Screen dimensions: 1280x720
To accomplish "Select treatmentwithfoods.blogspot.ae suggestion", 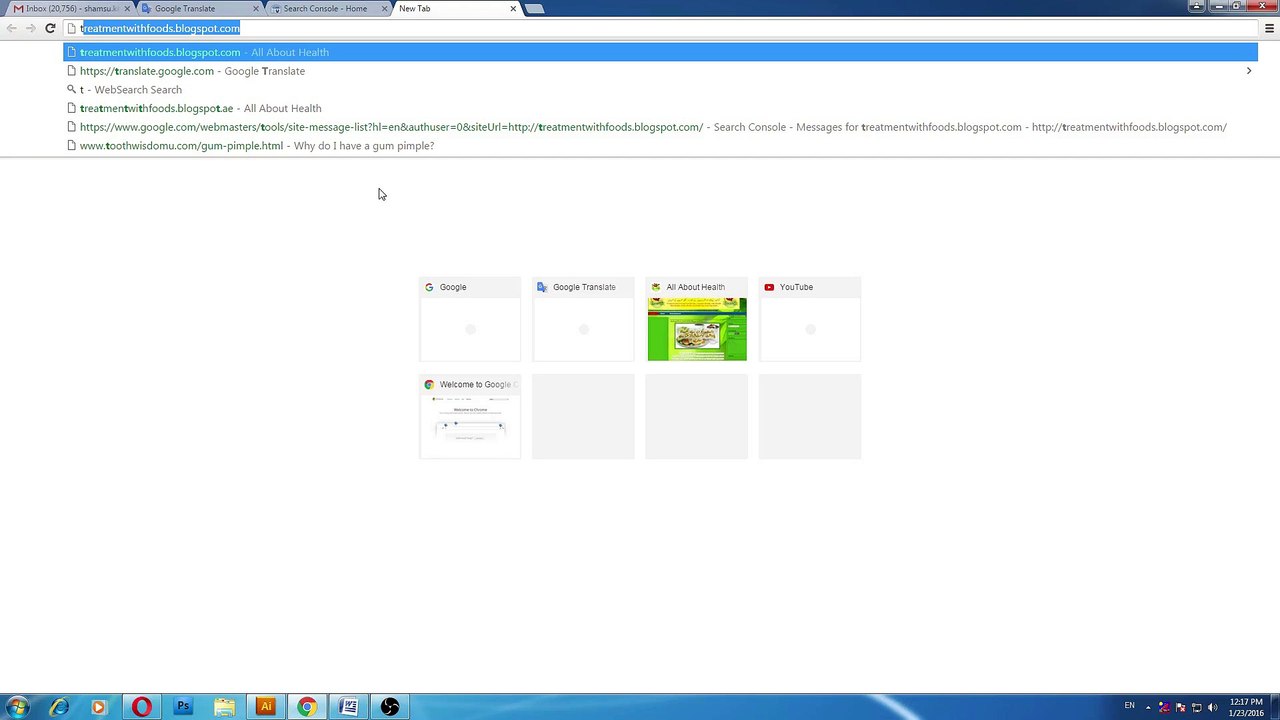I will click(660, 108).
